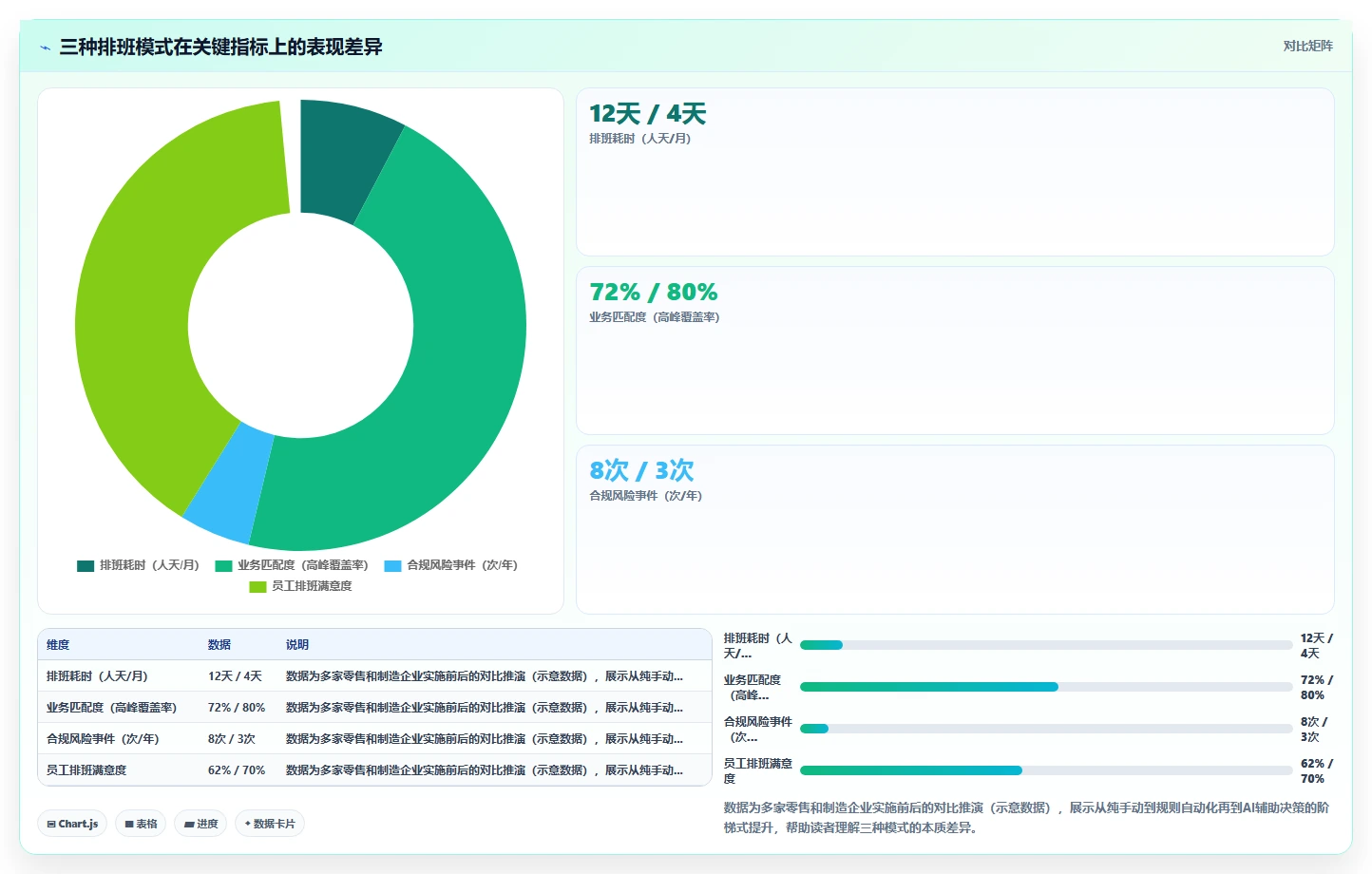The width and height of the screenshot is (1372, 874).
Task: Click the title 三种排班模式在关键指标上的表现差异
Action: [x=220, y=47]
